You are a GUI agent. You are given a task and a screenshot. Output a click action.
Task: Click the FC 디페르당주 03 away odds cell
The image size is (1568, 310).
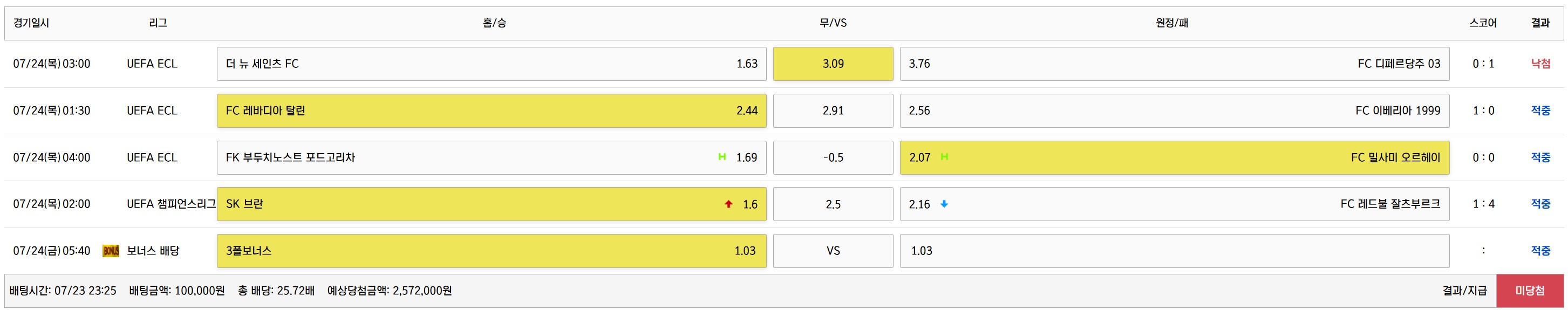(1174, 64)
